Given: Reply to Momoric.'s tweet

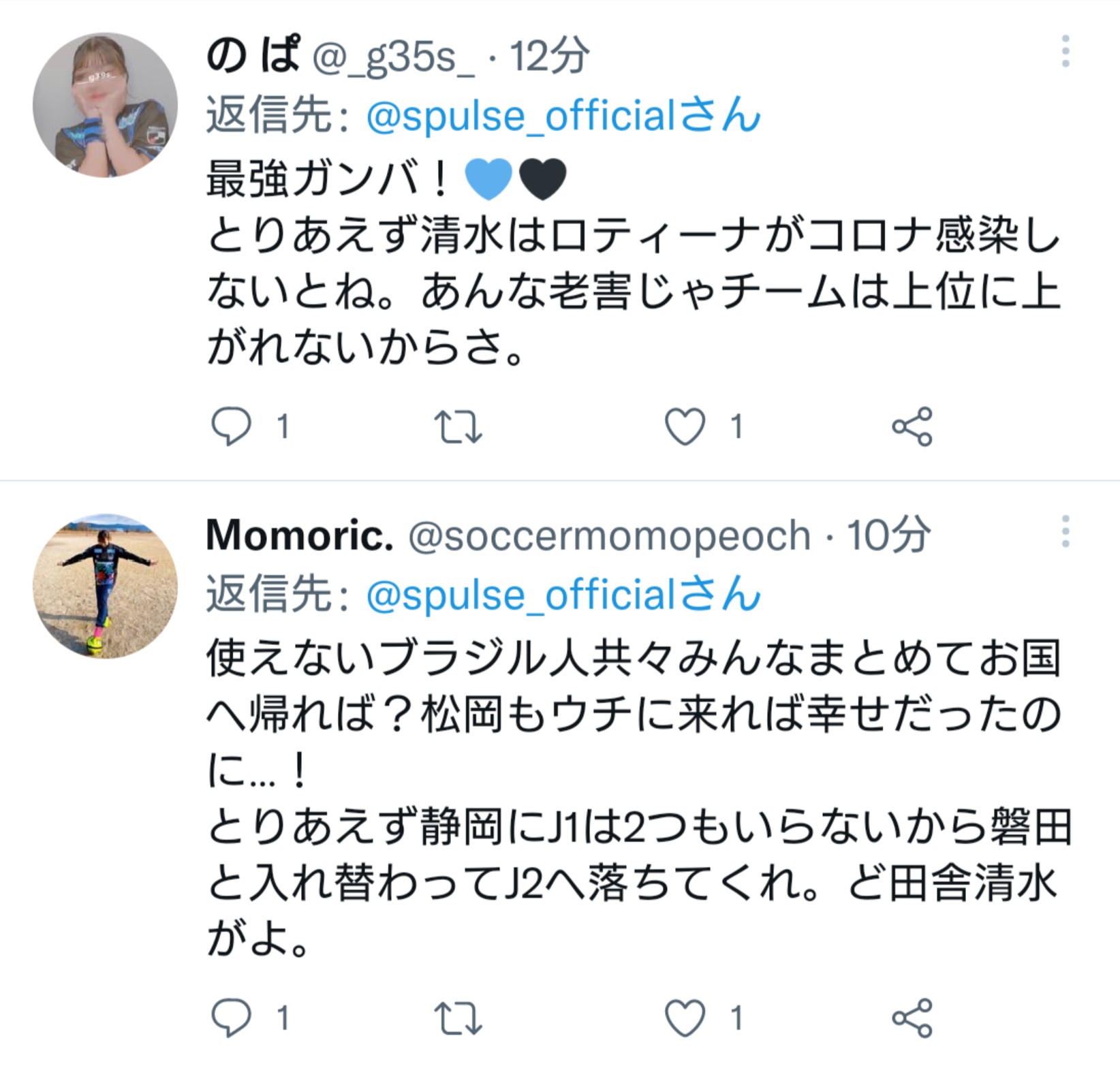Looking at the screenshot, I should click(232, 1018).
